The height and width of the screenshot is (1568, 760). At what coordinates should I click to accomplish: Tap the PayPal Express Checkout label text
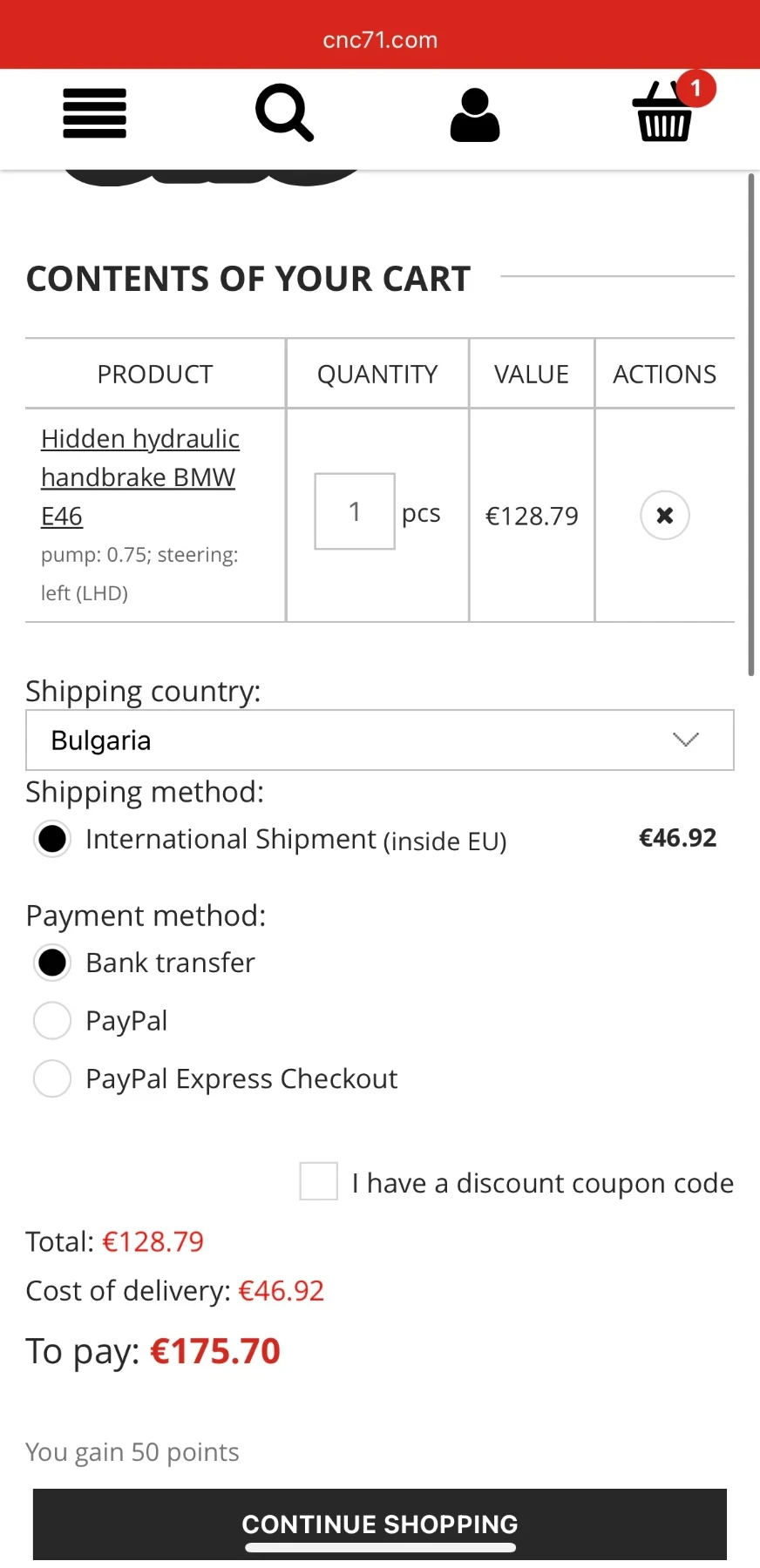(241, 1078)
